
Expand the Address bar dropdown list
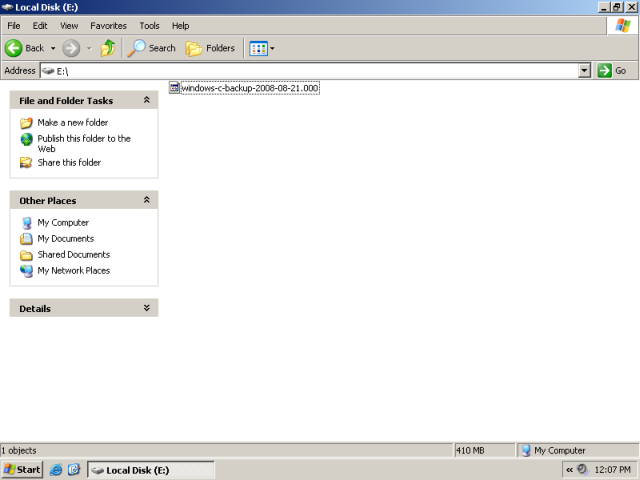point(584,71)
